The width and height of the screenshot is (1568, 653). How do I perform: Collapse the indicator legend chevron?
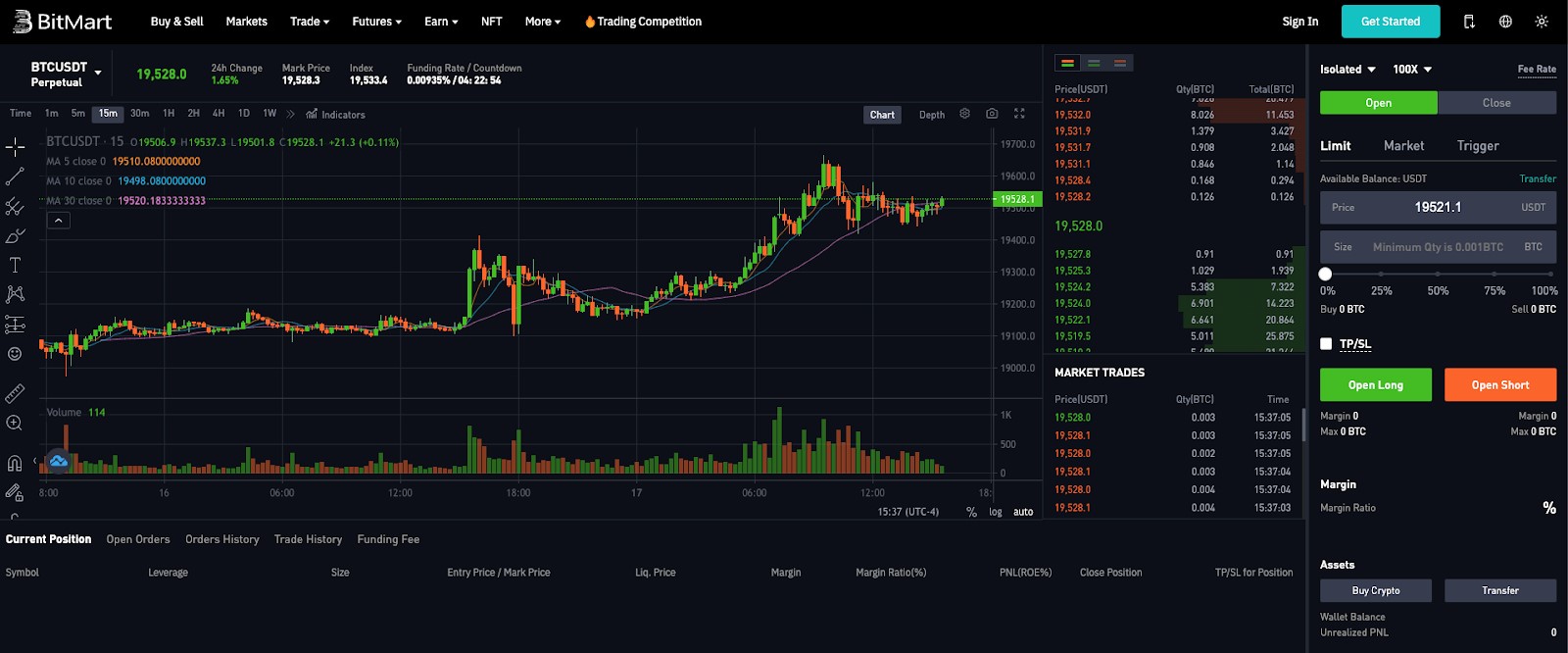(x=59, y=221)
